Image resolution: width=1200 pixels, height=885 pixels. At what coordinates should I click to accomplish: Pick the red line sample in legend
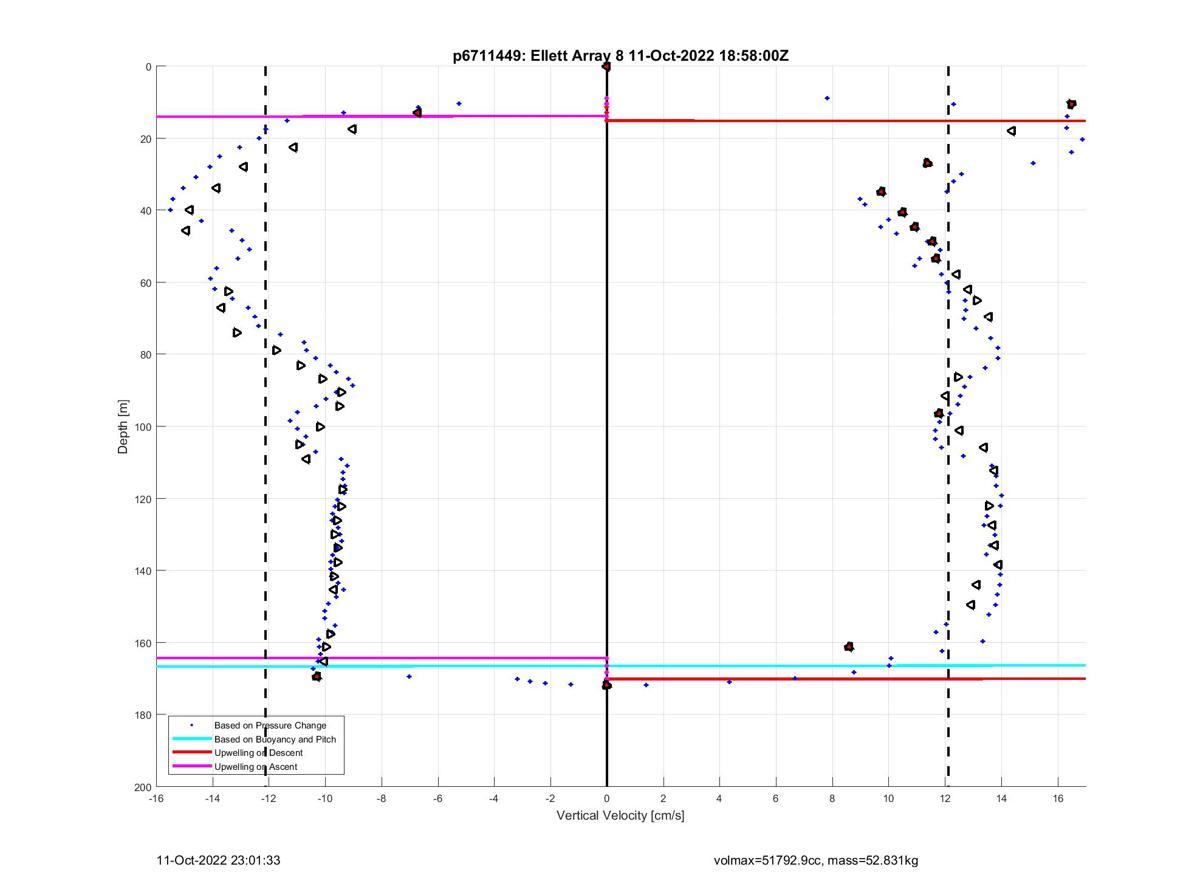[191, 752]
